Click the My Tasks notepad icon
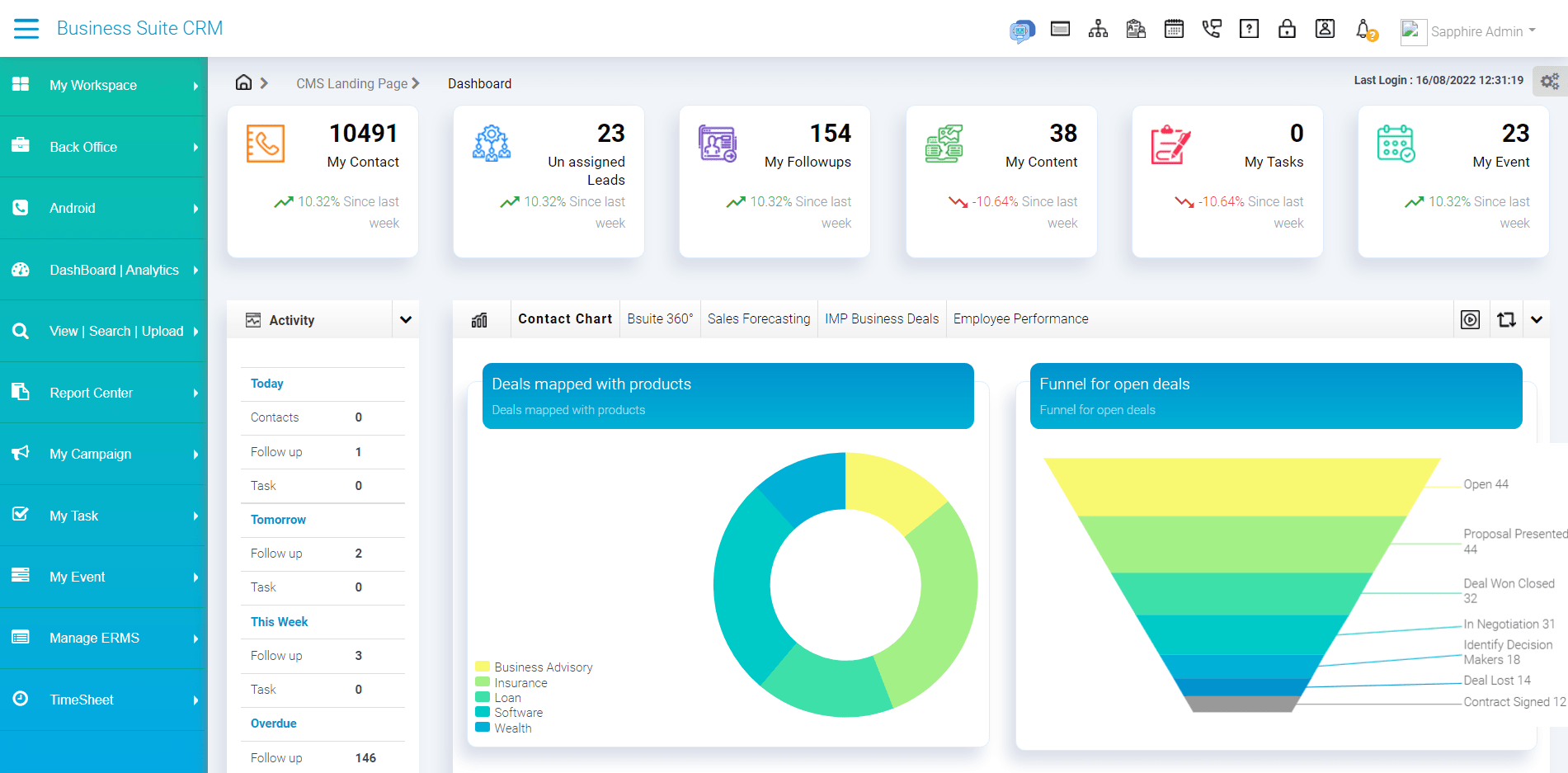This screenshot has height=773, width=1568. click(x=1170, y=144)
